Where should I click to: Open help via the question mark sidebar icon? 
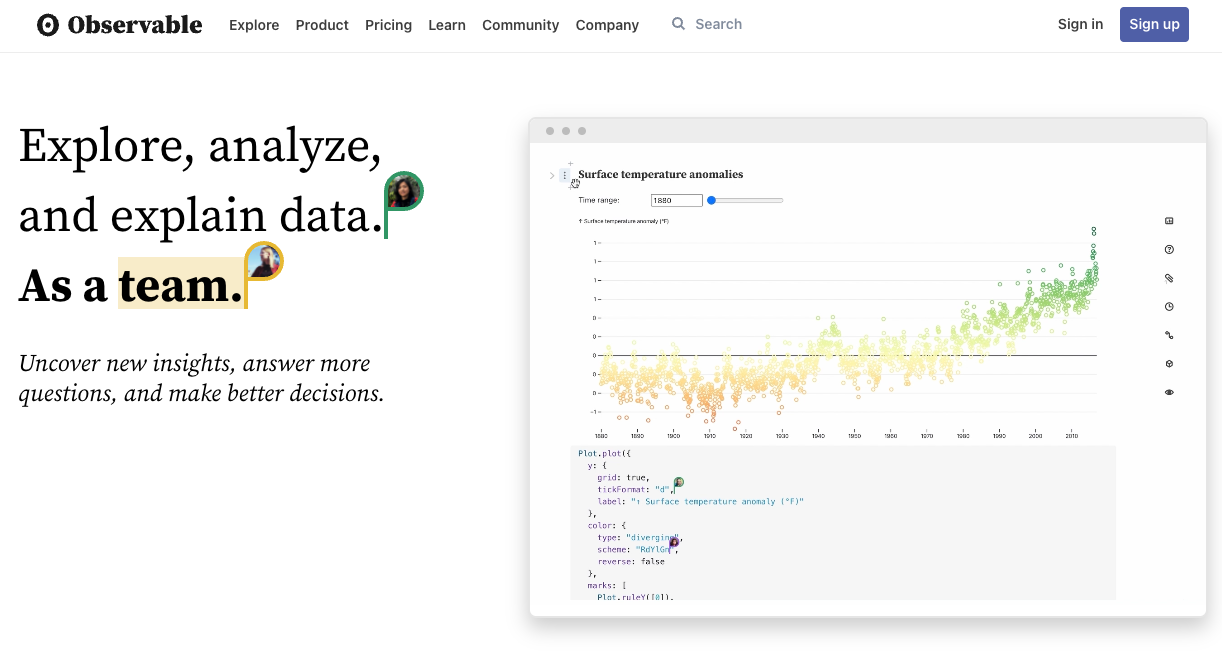pyautogui.click(x=1169, y=249)
